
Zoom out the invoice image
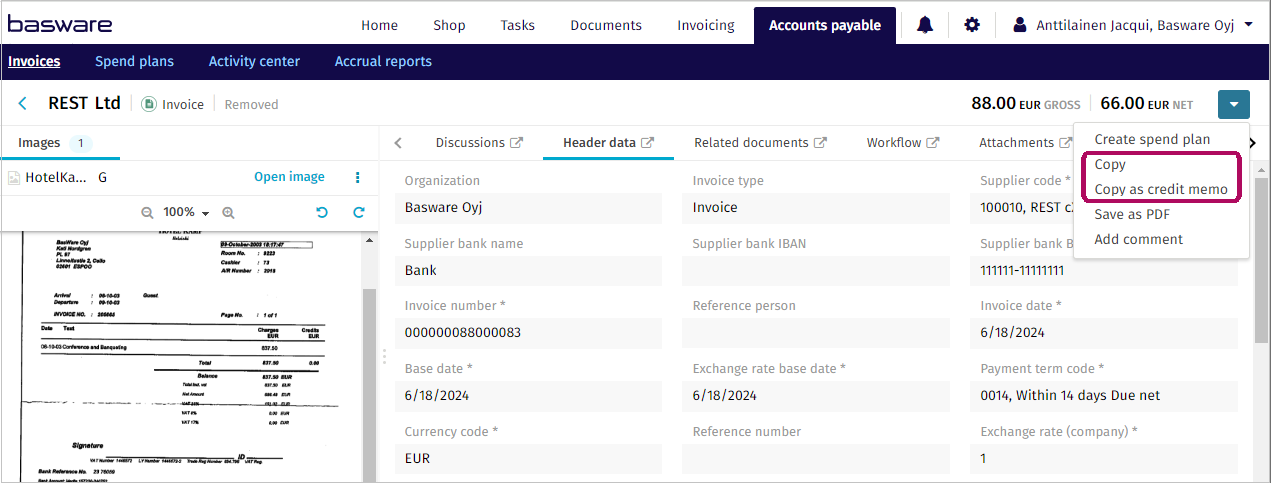[x=148, y=213]
